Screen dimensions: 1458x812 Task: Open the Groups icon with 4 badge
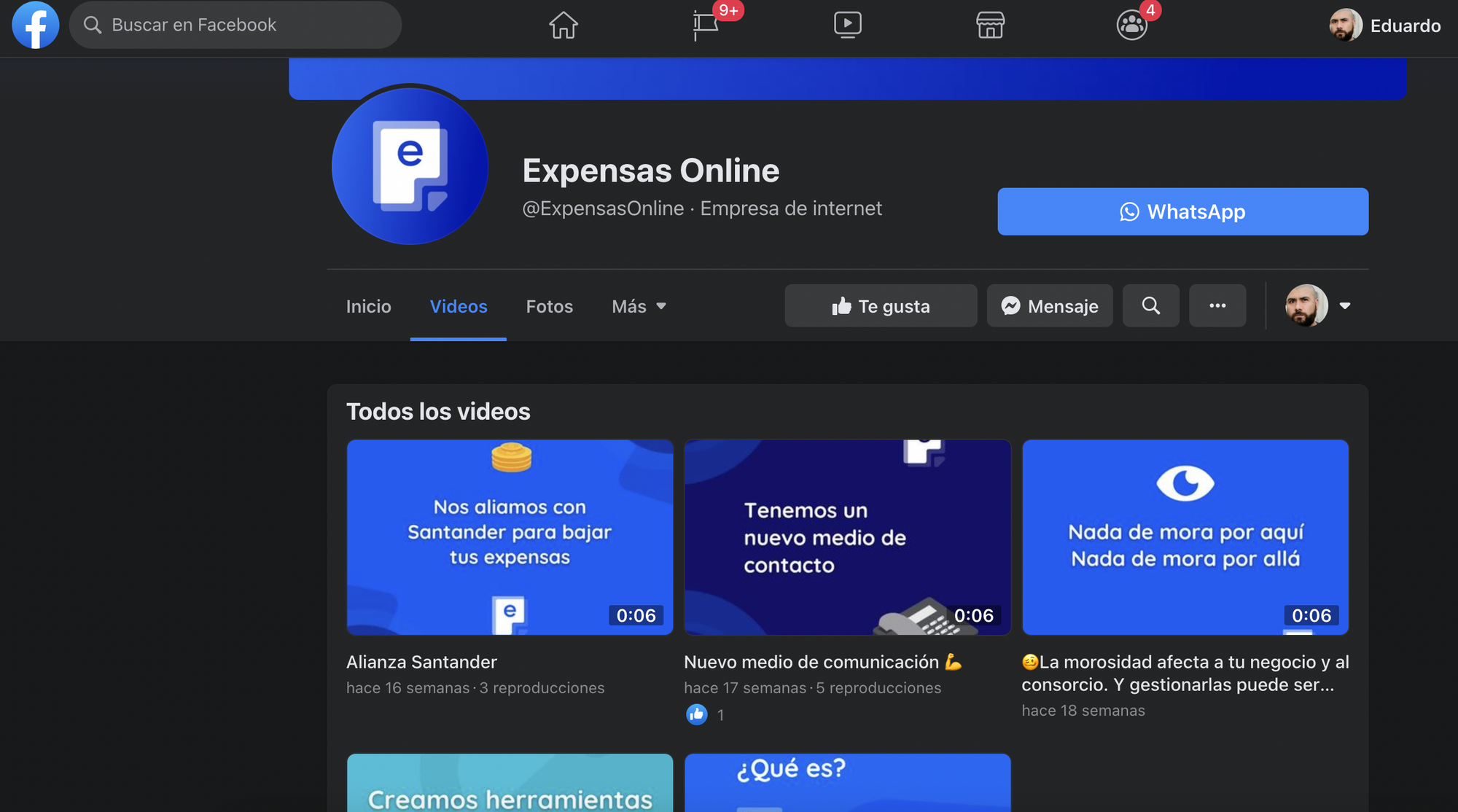coord(1131,26)
